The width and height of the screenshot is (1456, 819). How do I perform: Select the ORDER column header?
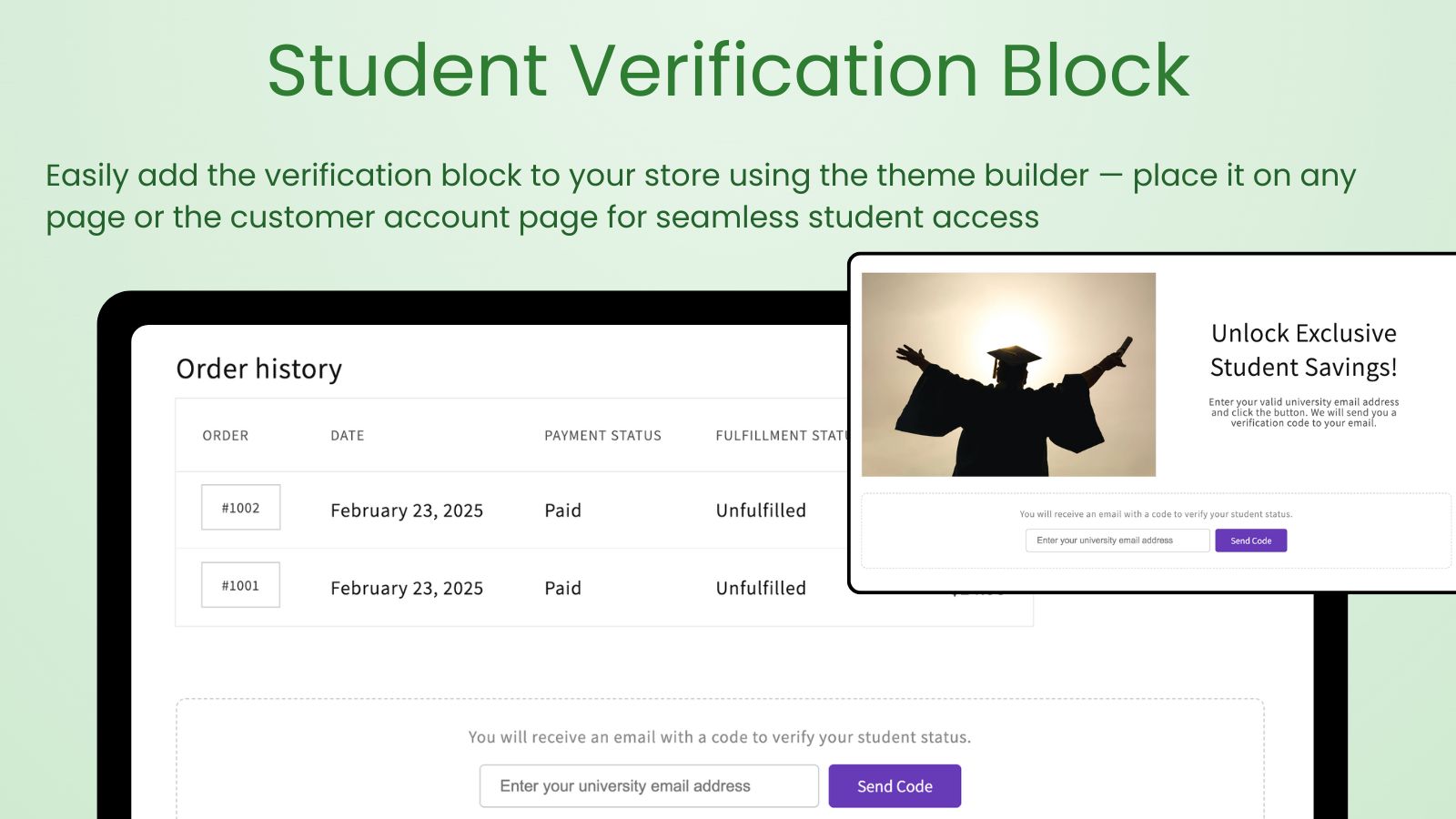point(226,436)
